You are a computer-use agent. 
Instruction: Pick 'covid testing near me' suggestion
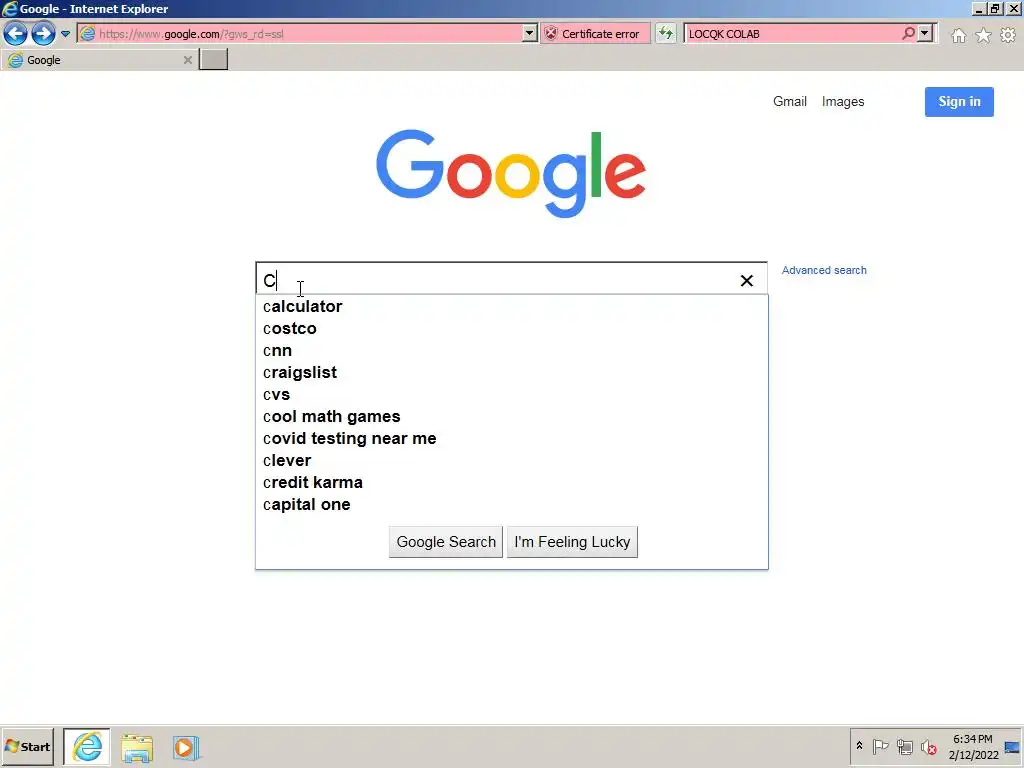coord(511,438)
